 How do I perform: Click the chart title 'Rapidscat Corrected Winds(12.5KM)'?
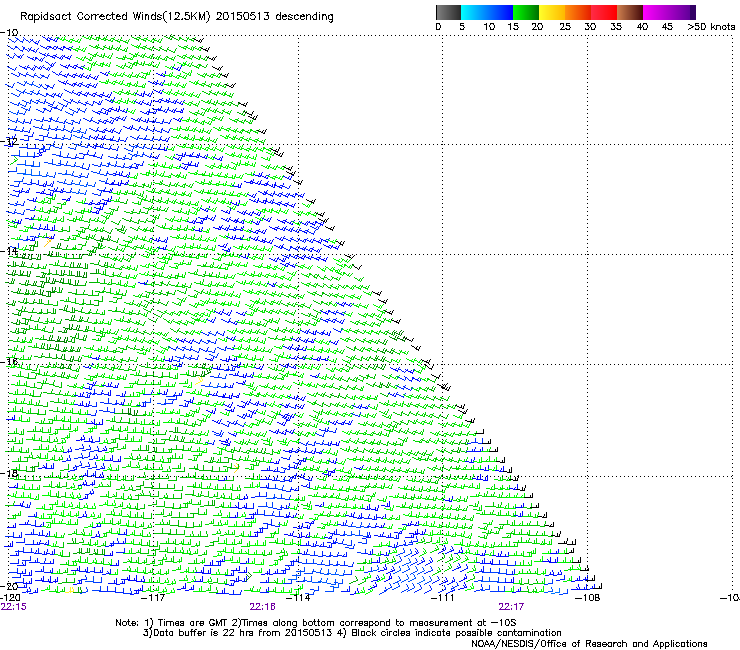pos(115,17)
